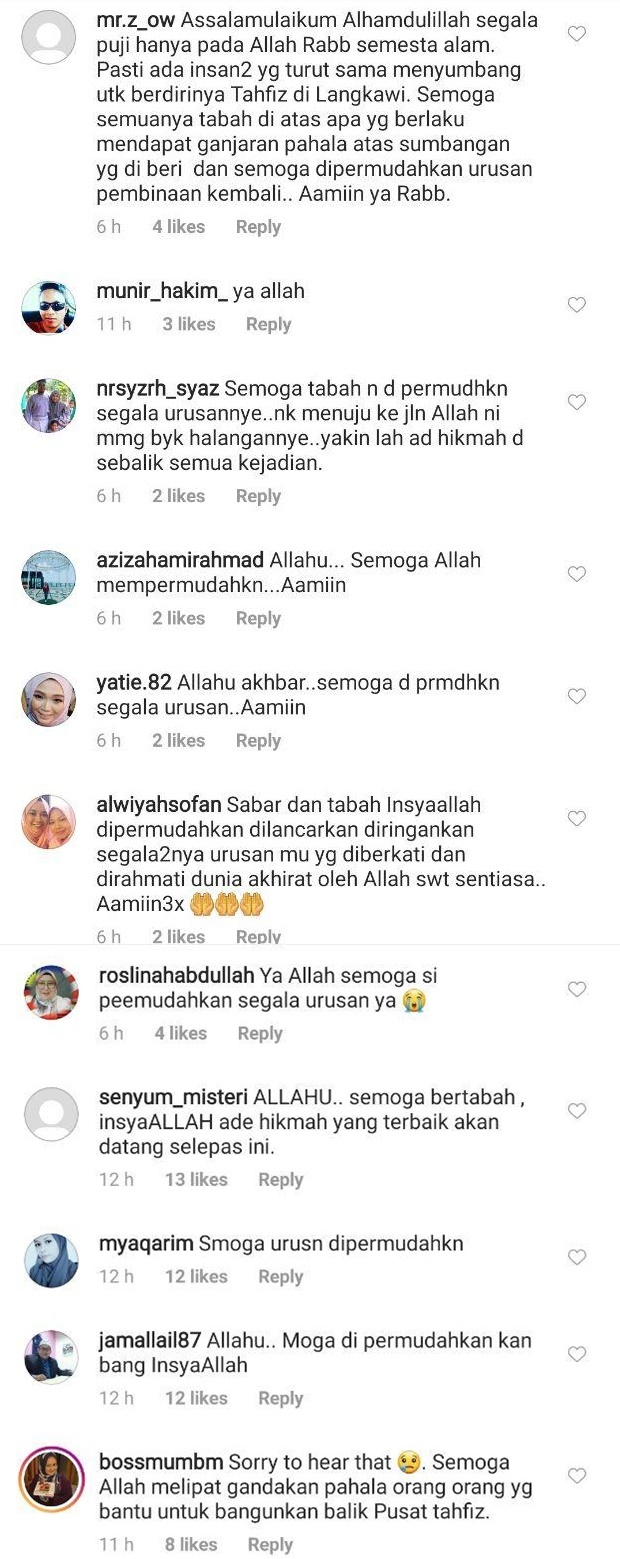Viewport: 620px width, 1559px height.
Task: Open yatie.82's profile avatar
Action: point(50,698)
